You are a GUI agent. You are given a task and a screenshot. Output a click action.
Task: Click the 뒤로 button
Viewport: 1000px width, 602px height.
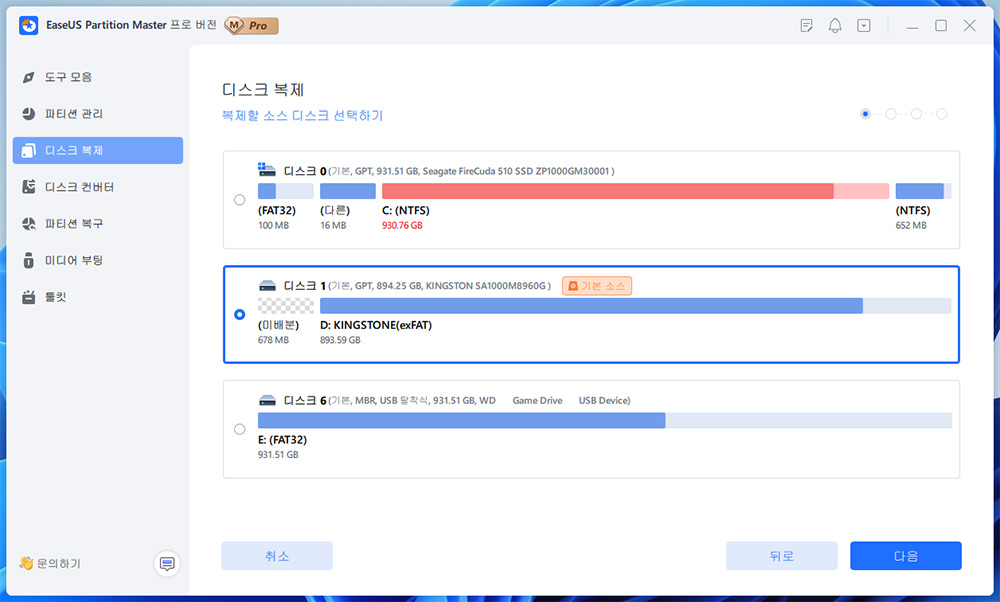[x=781, y=556]
